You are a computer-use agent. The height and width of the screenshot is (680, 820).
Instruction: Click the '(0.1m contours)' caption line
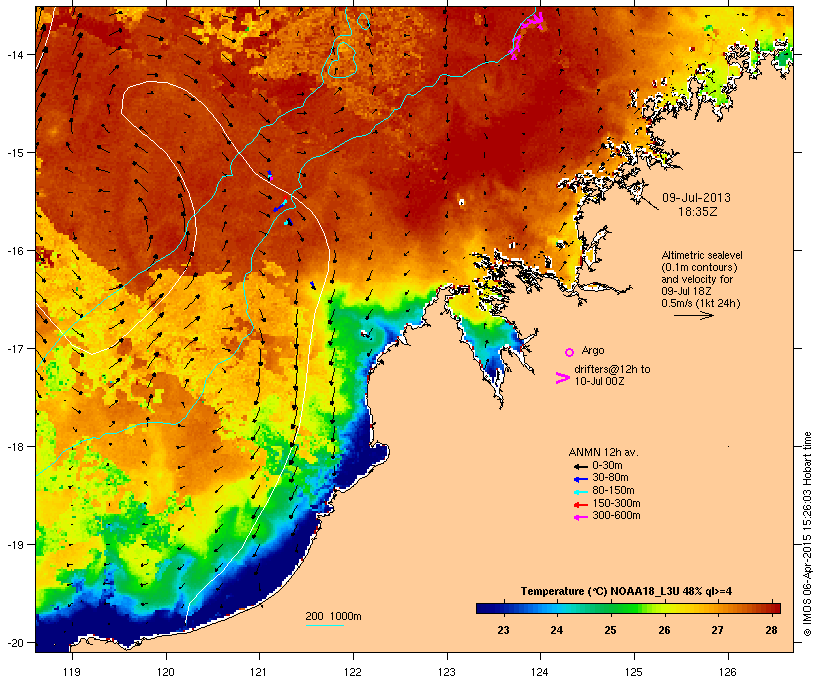(x=699, y=267)
